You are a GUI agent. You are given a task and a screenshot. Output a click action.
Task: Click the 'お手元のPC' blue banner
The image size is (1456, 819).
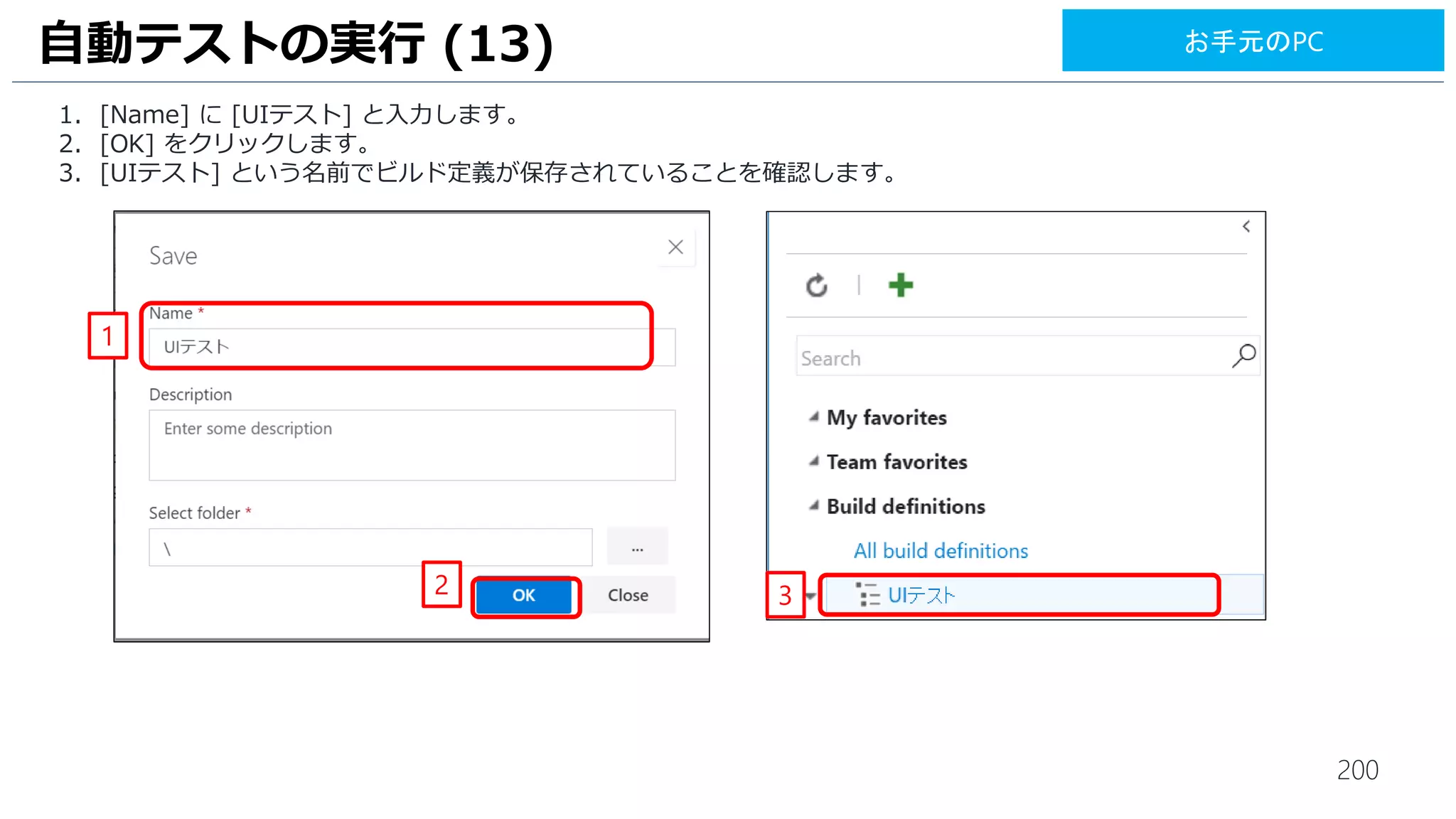(x=1253, y=41)
